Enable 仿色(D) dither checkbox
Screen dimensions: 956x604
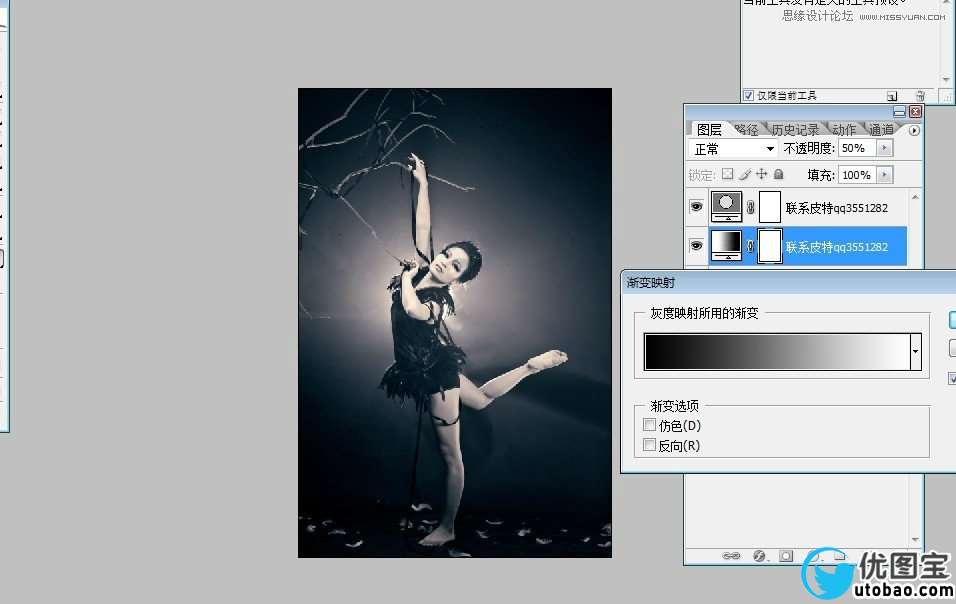tap(650, 425)
